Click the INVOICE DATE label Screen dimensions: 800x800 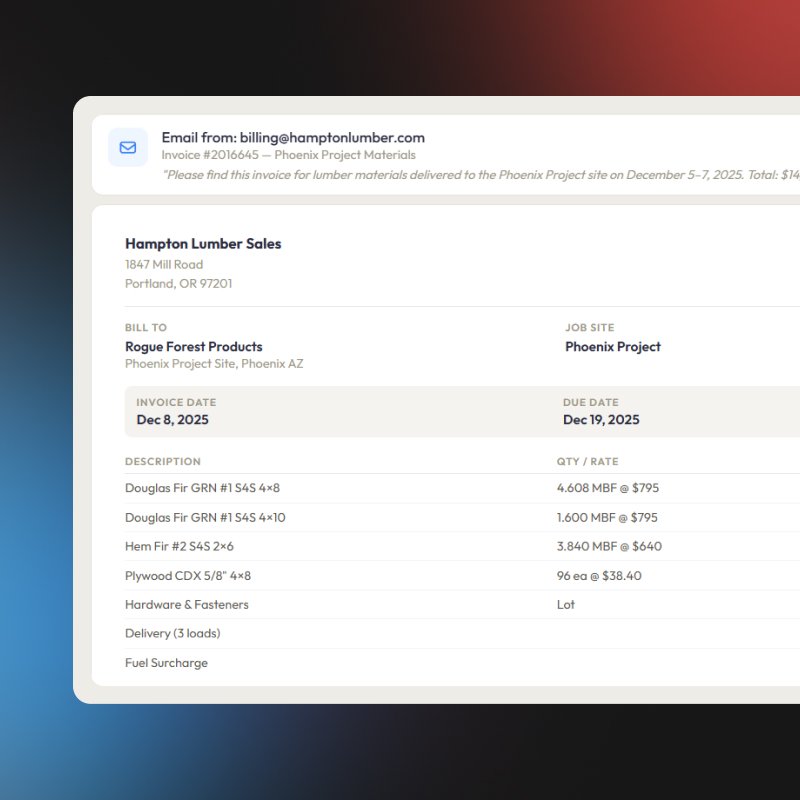[176, 403]
